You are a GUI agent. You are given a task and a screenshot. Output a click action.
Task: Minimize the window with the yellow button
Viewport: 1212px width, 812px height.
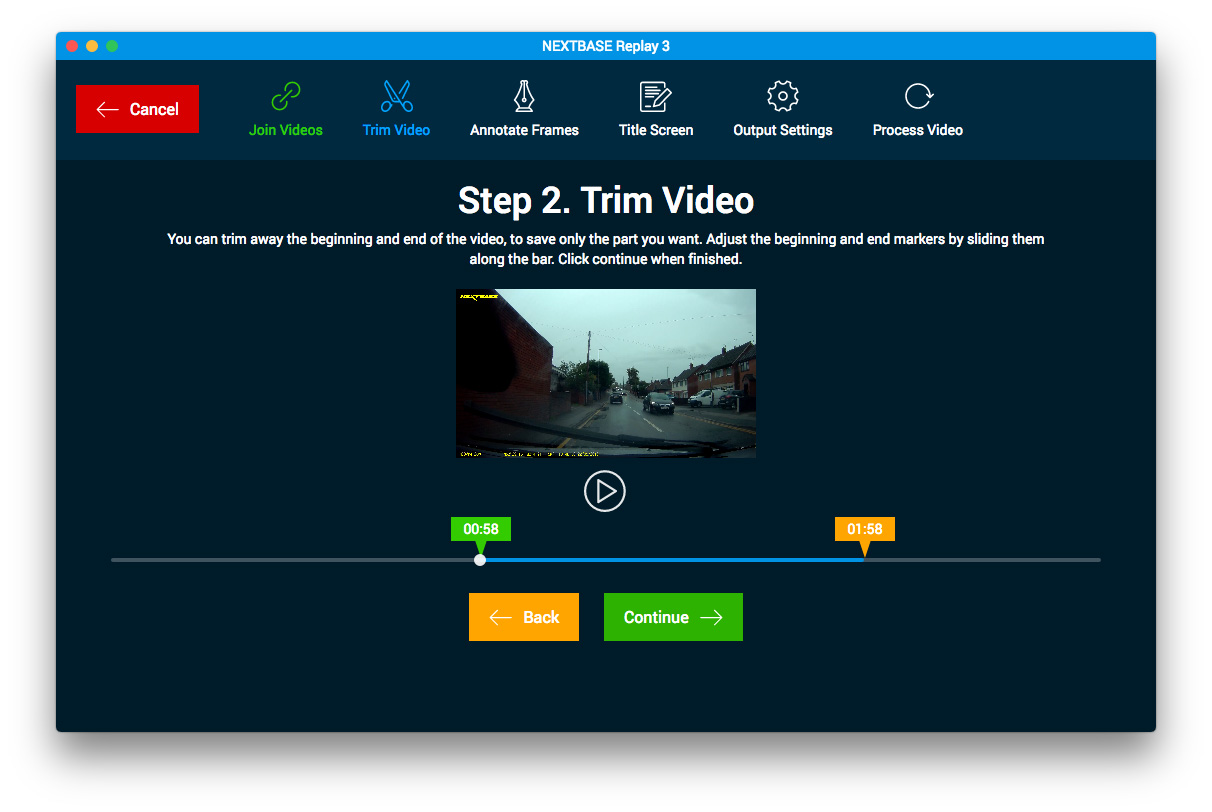pos(92,46)
